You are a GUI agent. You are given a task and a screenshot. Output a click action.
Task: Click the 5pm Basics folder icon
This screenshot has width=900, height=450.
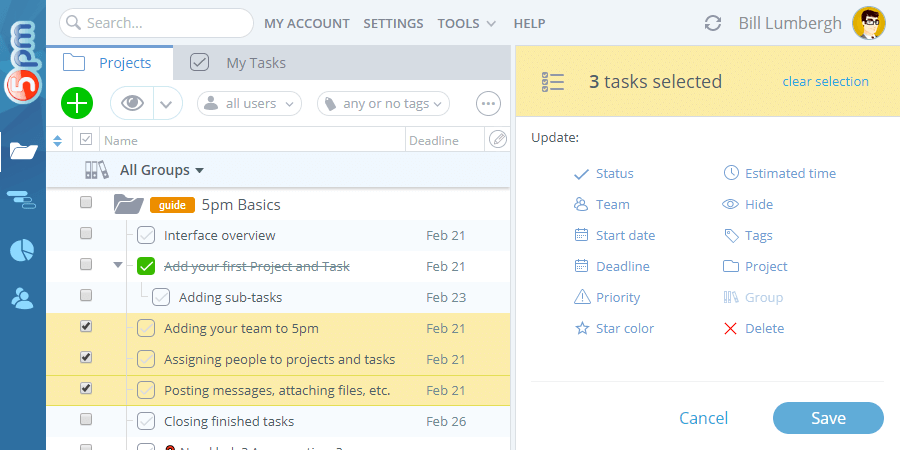[129, 204]
